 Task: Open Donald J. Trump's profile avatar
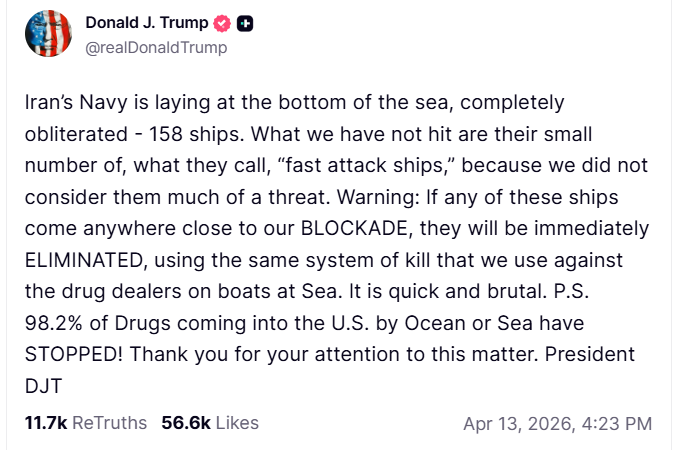click(x=49, y=35)
